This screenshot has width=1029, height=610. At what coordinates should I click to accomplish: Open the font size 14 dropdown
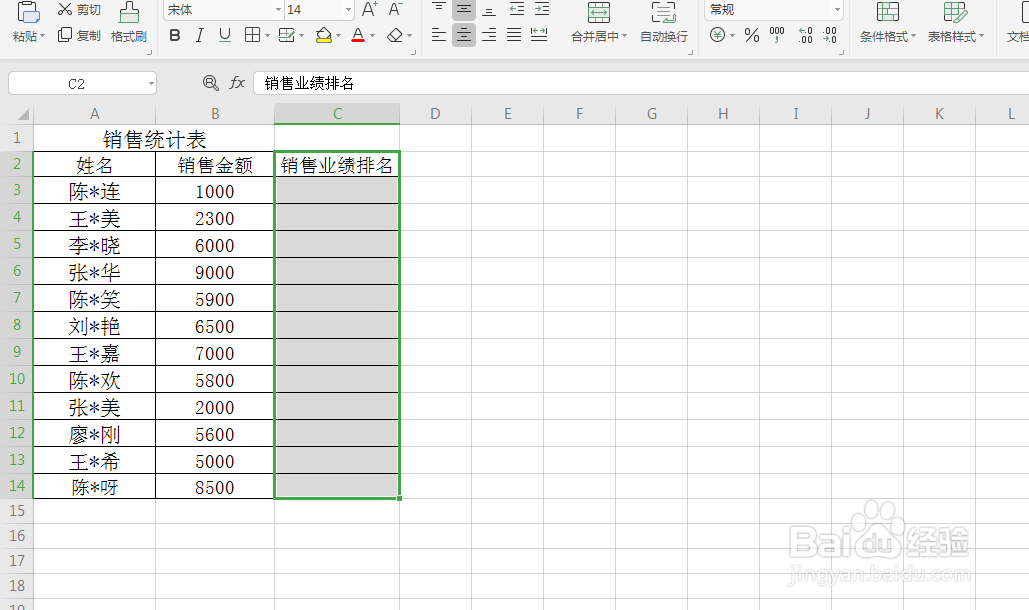pos(348,10)
